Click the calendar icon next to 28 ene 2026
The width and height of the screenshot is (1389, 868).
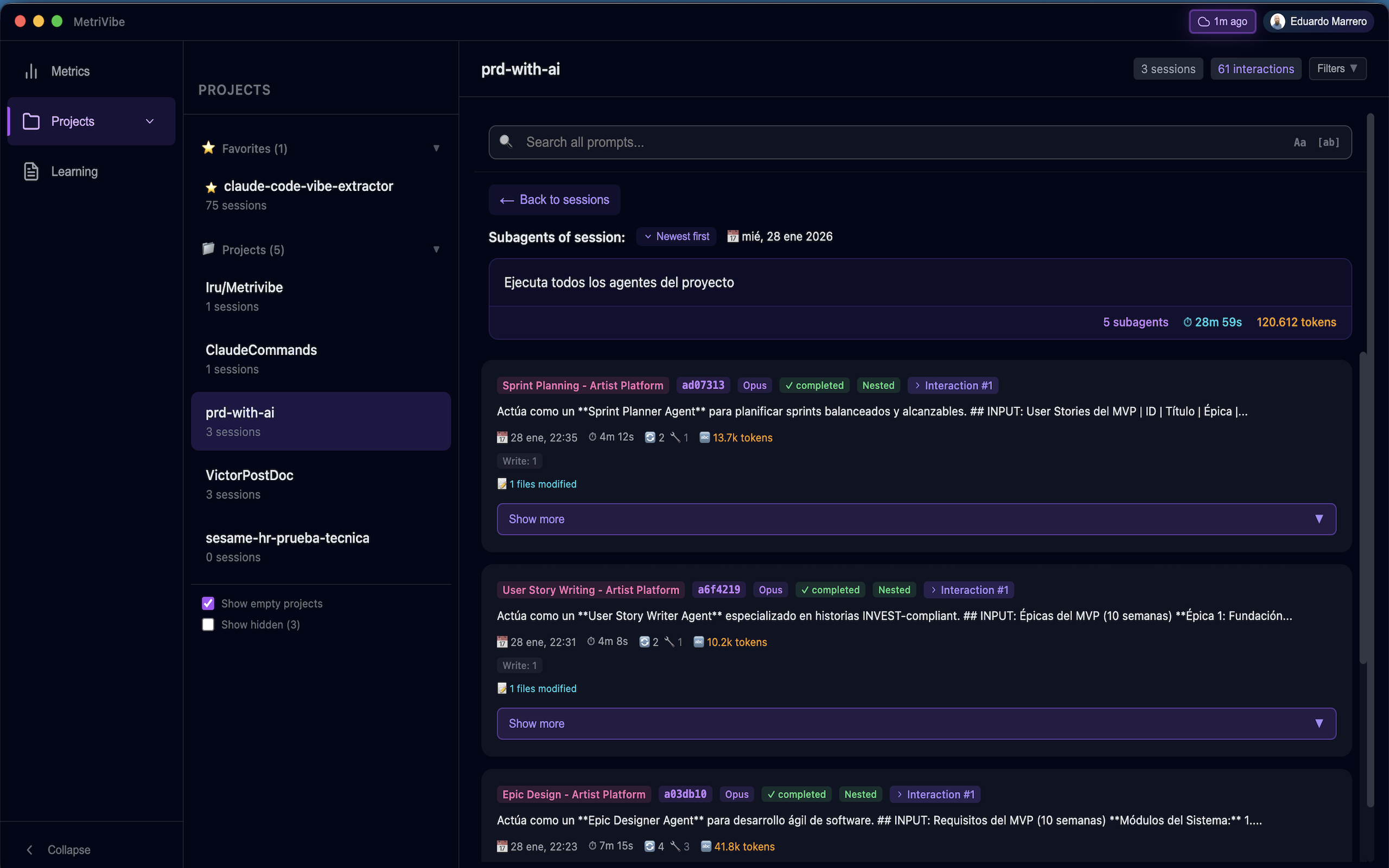pyautogui.click(x=732, y=236)
